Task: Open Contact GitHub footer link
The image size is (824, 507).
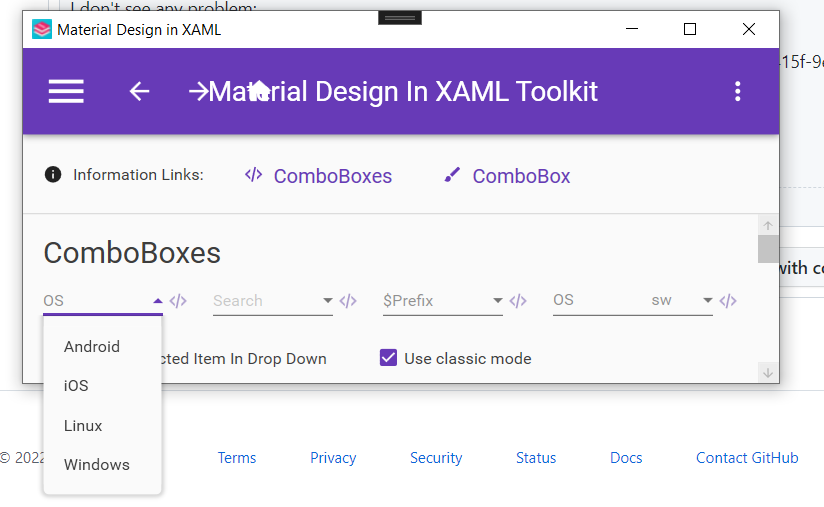Action: point(747,458)
